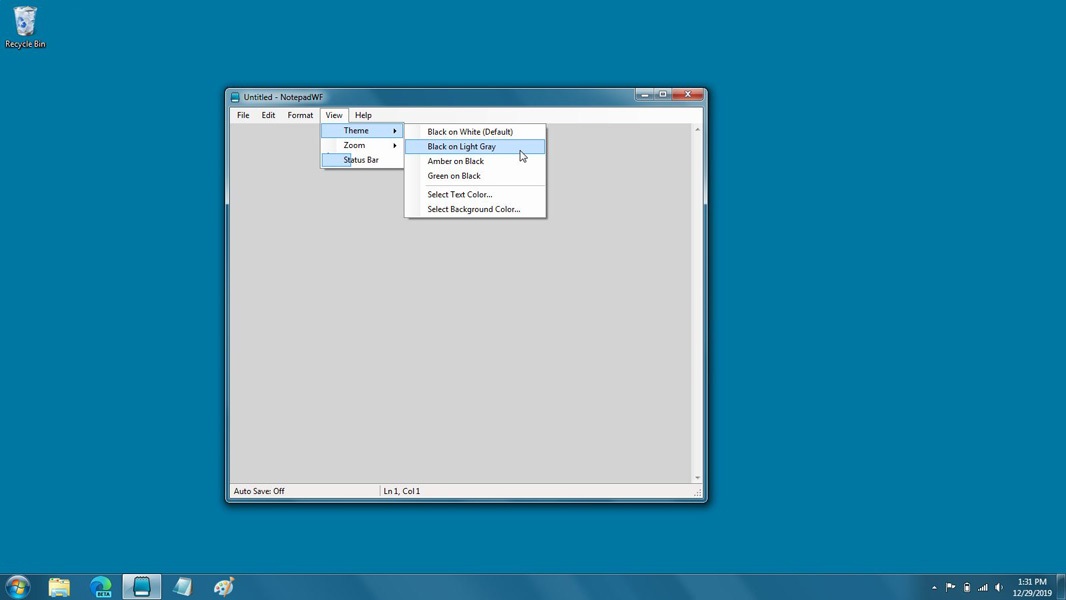Show hidden tray icons arrow

pyautogui.click(x=934, y=587)
